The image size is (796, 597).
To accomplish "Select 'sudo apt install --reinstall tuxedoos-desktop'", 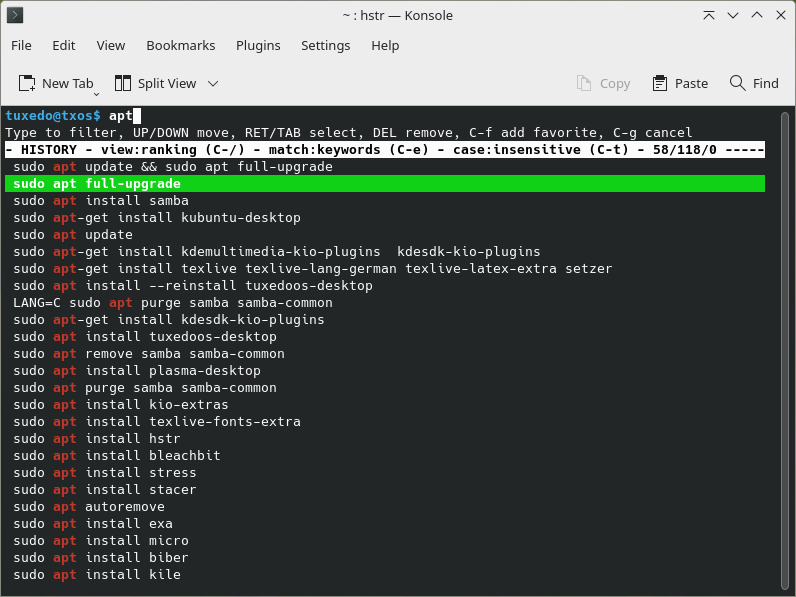I will (193, 286).
